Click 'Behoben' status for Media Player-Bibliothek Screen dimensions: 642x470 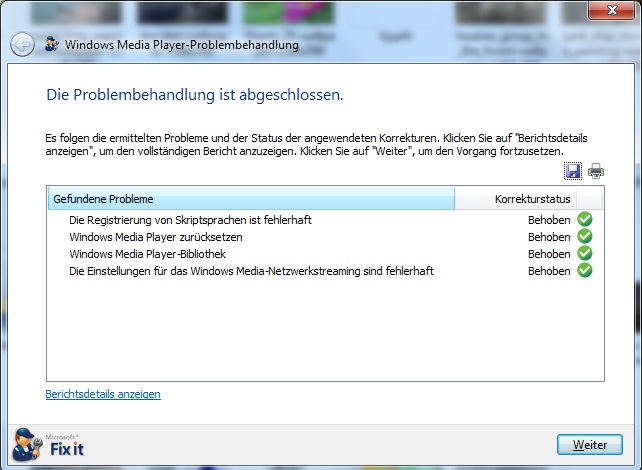[549, 254]
